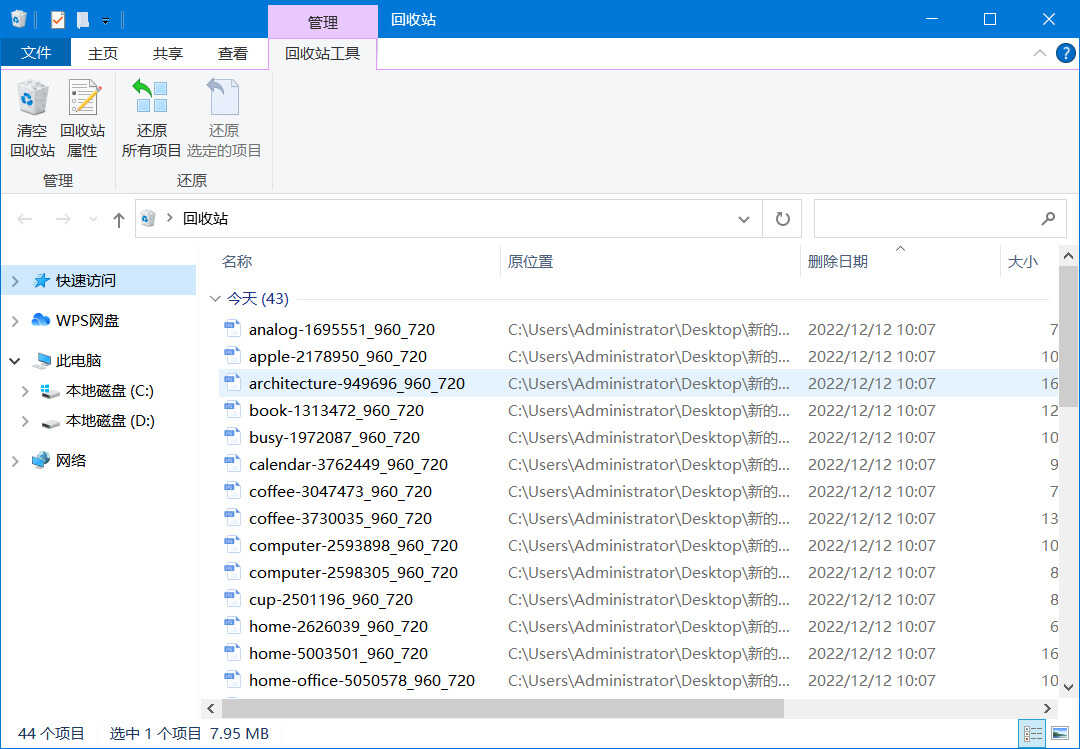The width and height of the screenshot is (1080, 749).
Task: Switch to the 查看 ribbon tab
Action: [232, 54]
